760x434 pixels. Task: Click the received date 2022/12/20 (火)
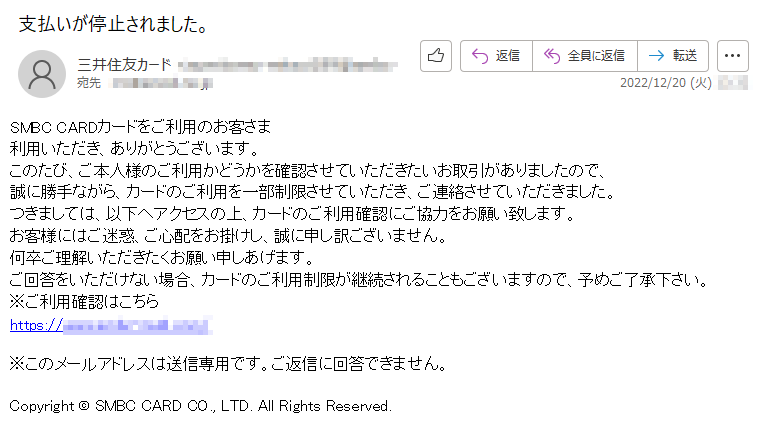pyautogui.click(x=665, y=83)
